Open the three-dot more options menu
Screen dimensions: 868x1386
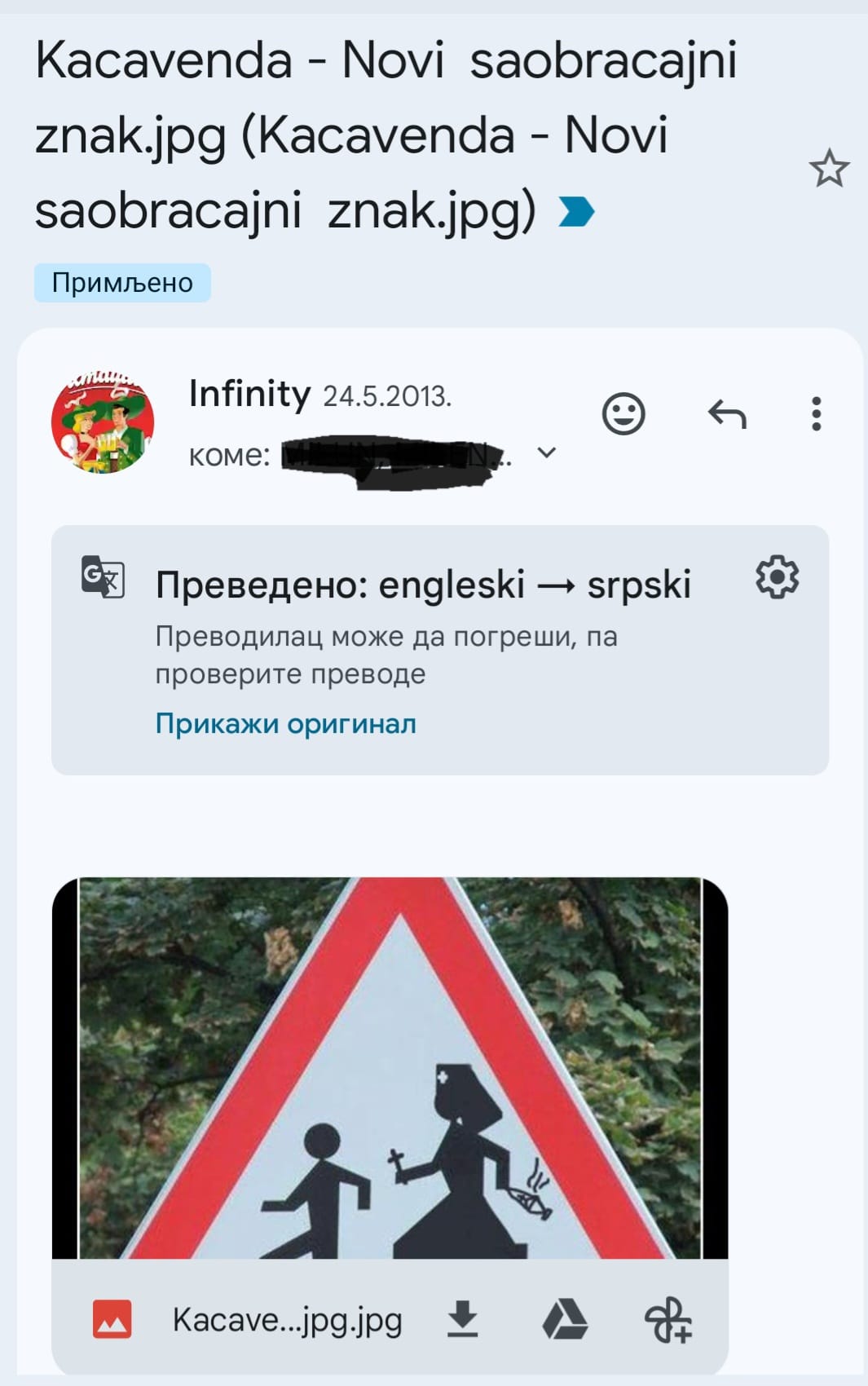pyautogui.click(x=816, y=414)
